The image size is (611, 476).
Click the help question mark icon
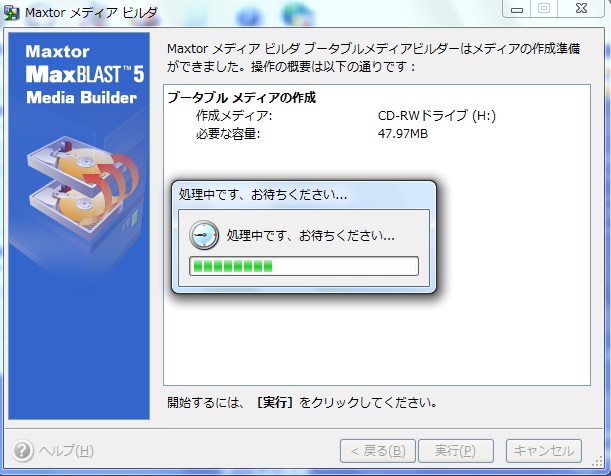click(23, 451)
